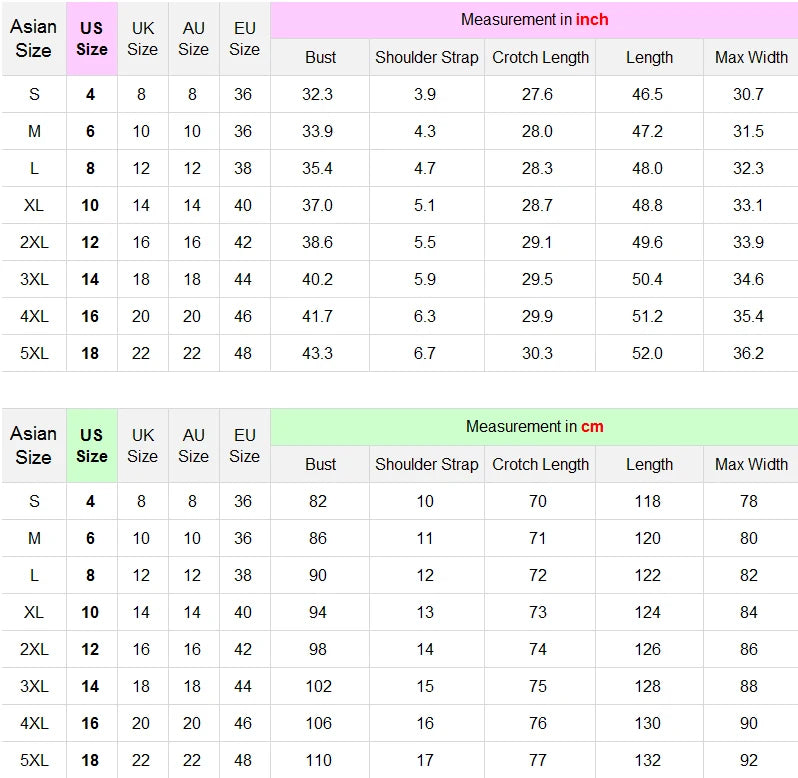
Task: Click the 110 bust value
Action: point(317,760)
